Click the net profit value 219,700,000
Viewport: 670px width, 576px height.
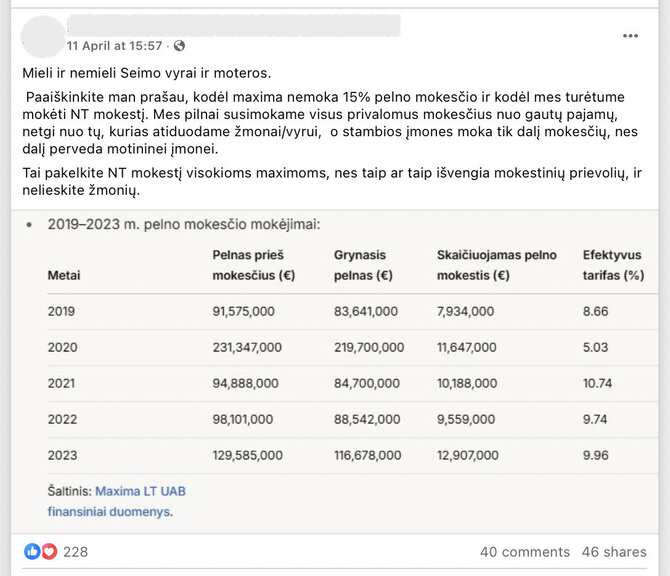point(369,347)
